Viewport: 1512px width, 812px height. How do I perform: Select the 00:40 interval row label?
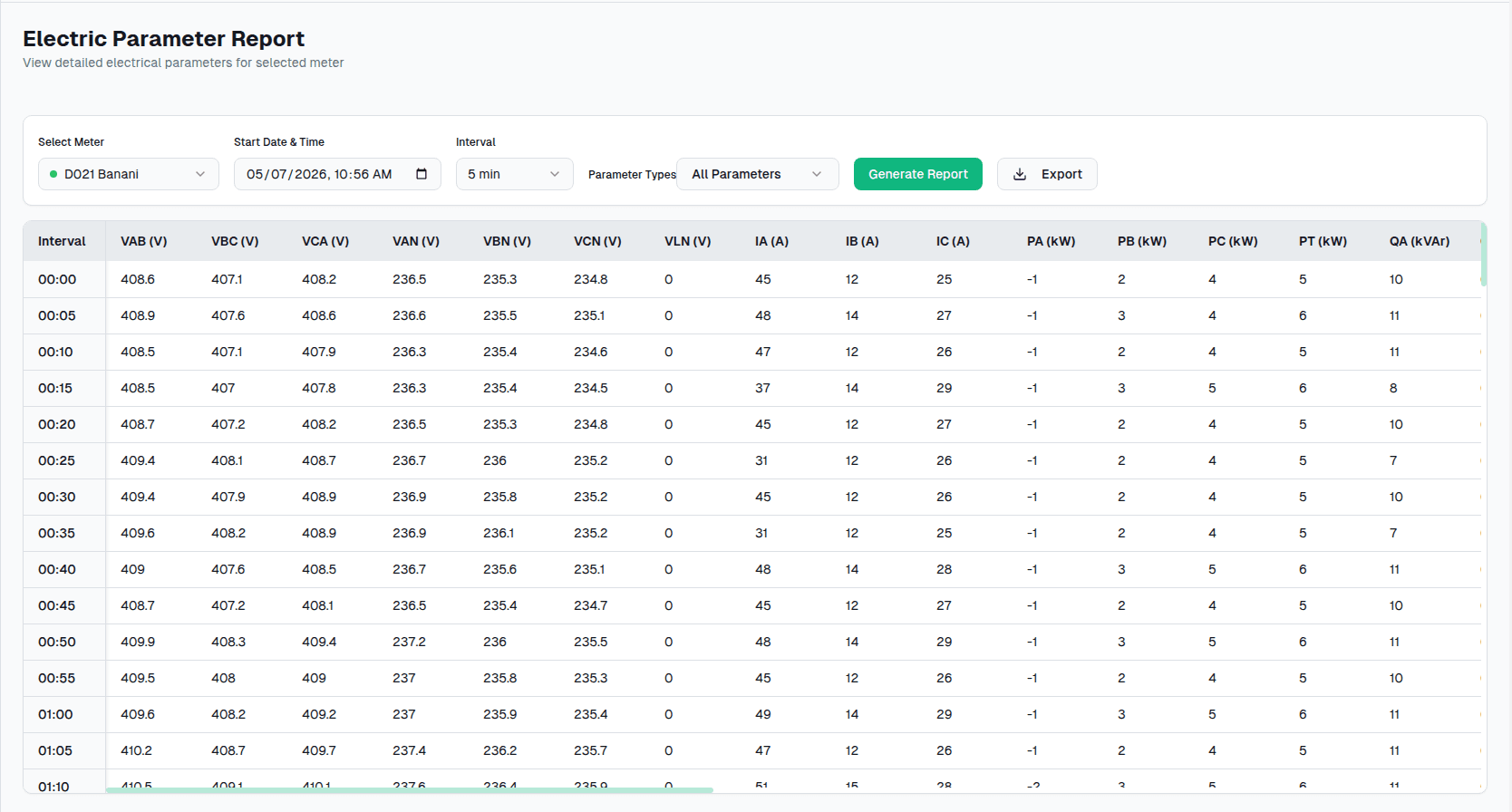tap(57, 569)
